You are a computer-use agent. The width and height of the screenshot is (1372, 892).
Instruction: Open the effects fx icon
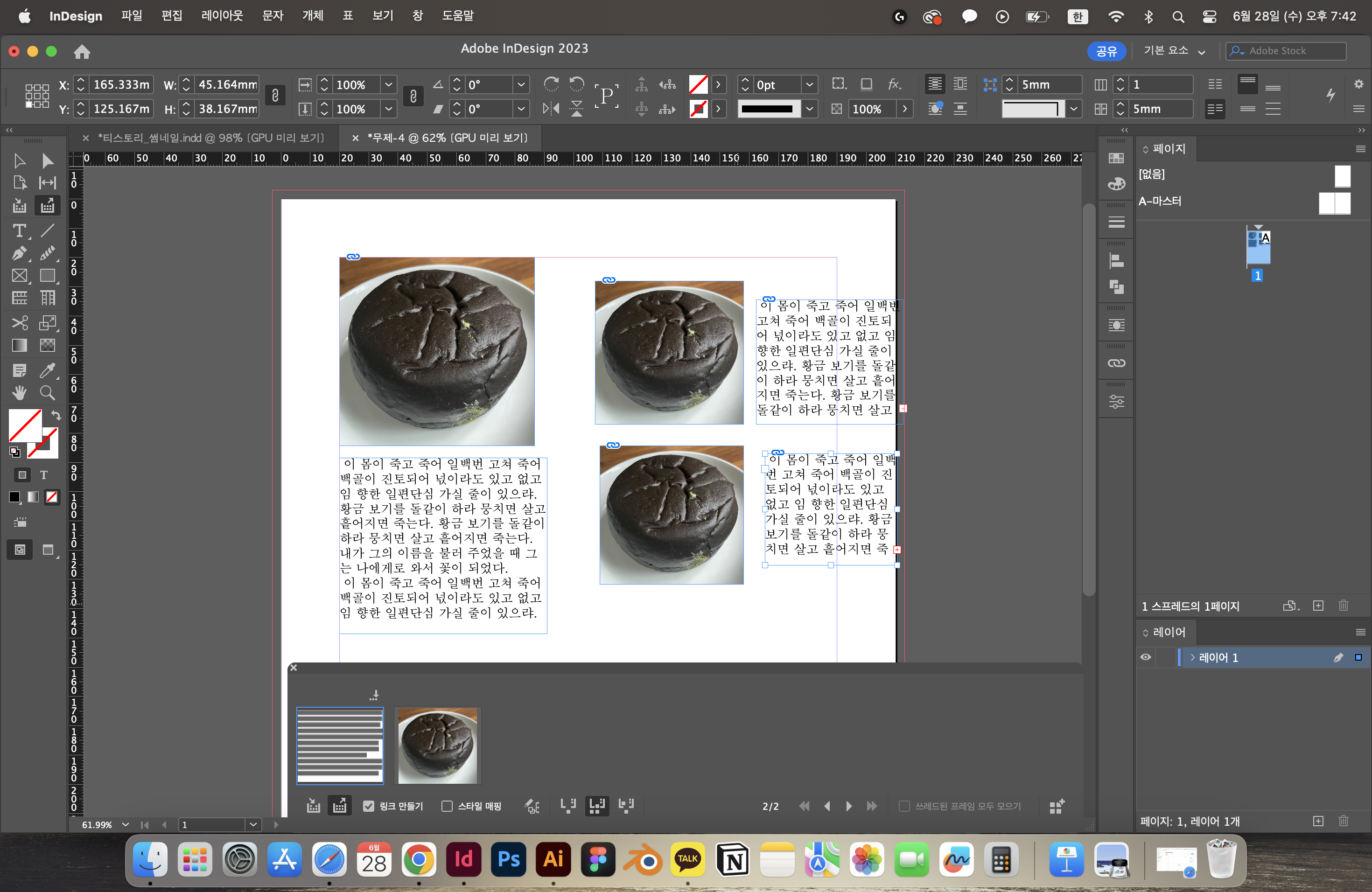(x=894, y=85)
